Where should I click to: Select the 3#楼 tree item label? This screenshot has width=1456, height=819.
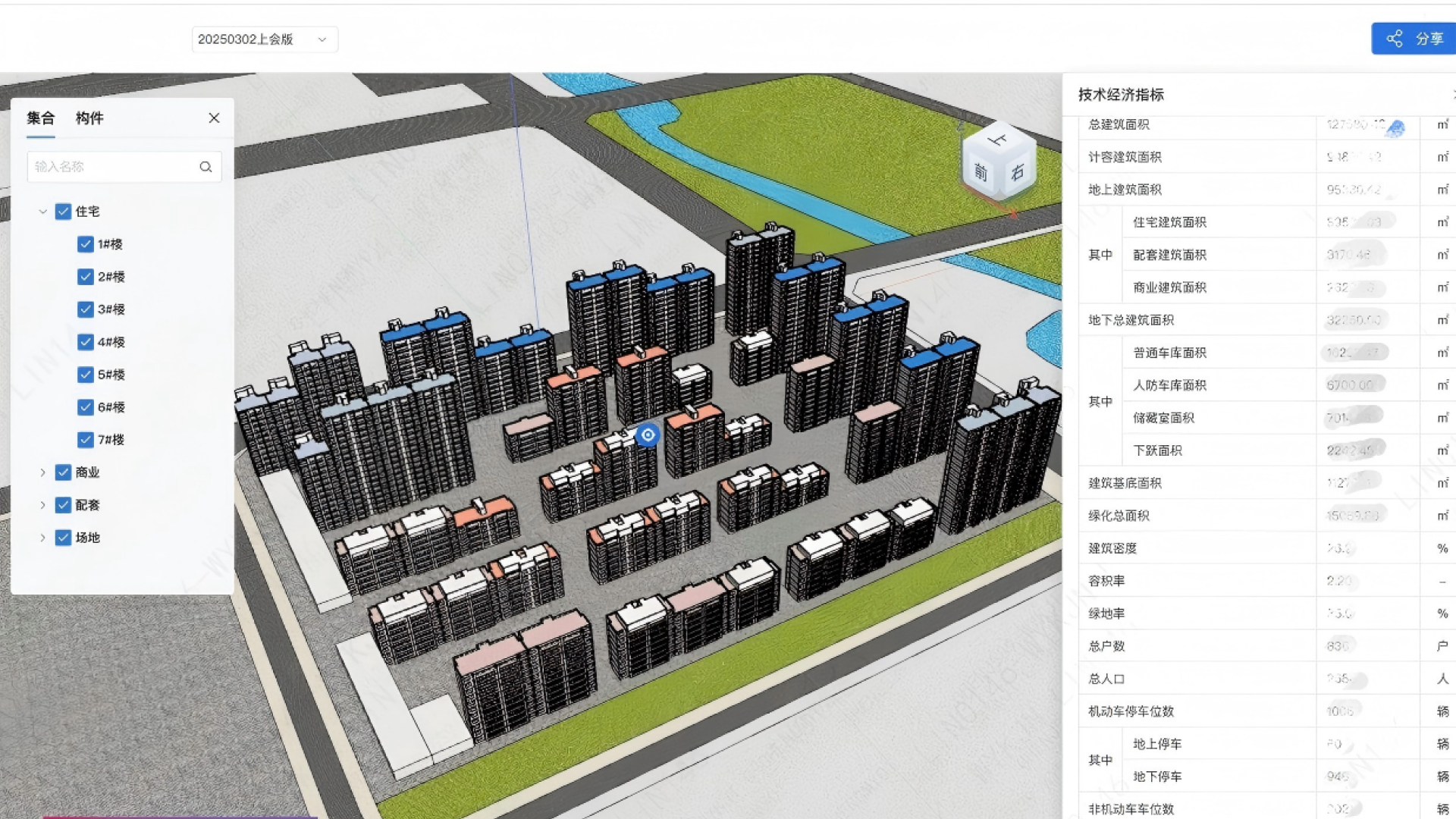pos(111,309)
